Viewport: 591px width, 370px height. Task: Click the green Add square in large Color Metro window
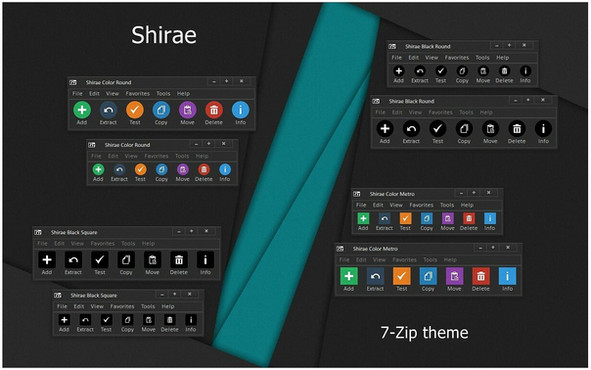(349, 276)
